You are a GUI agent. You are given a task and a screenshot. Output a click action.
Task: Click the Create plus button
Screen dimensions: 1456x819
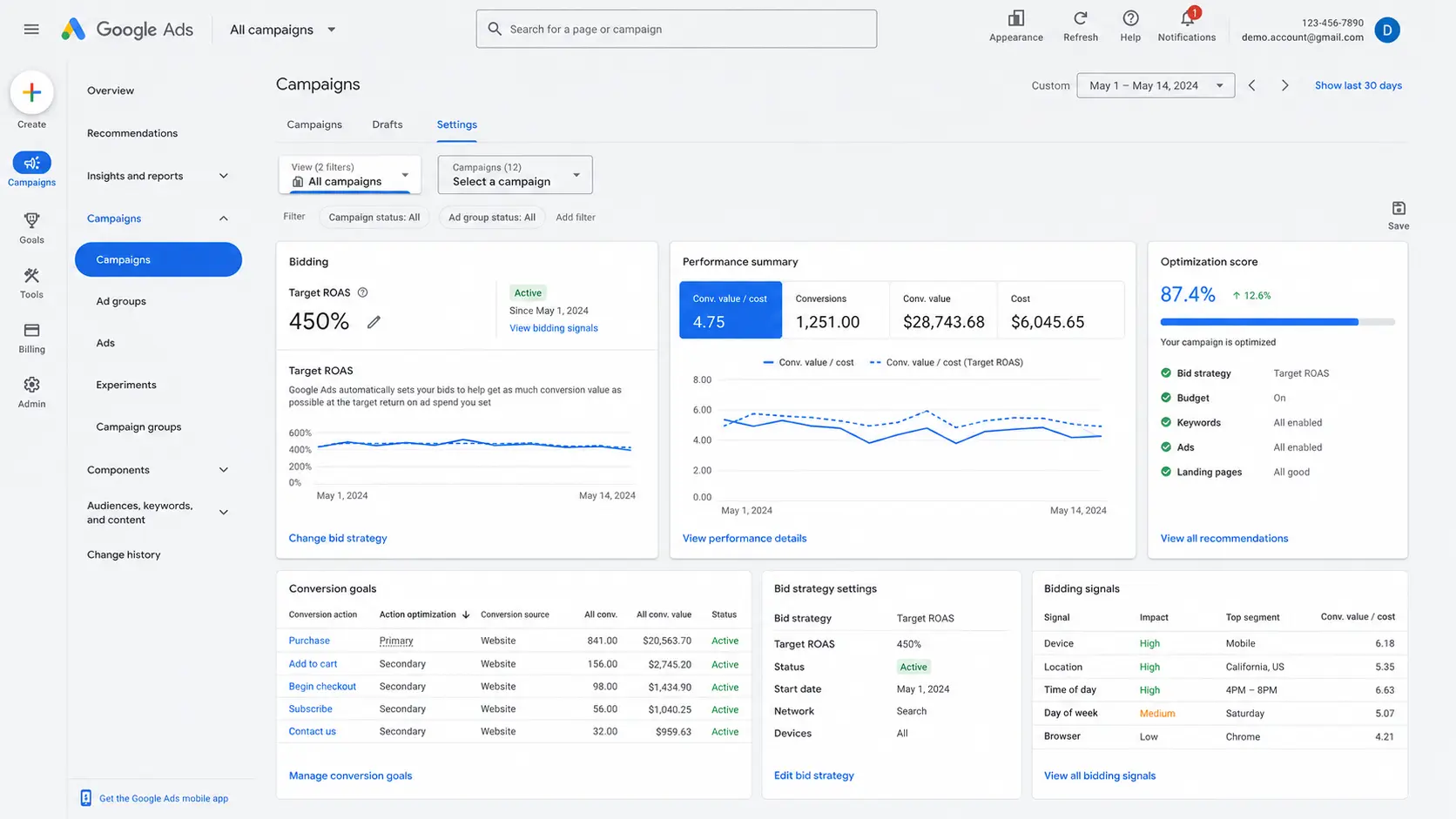[32, 92]
